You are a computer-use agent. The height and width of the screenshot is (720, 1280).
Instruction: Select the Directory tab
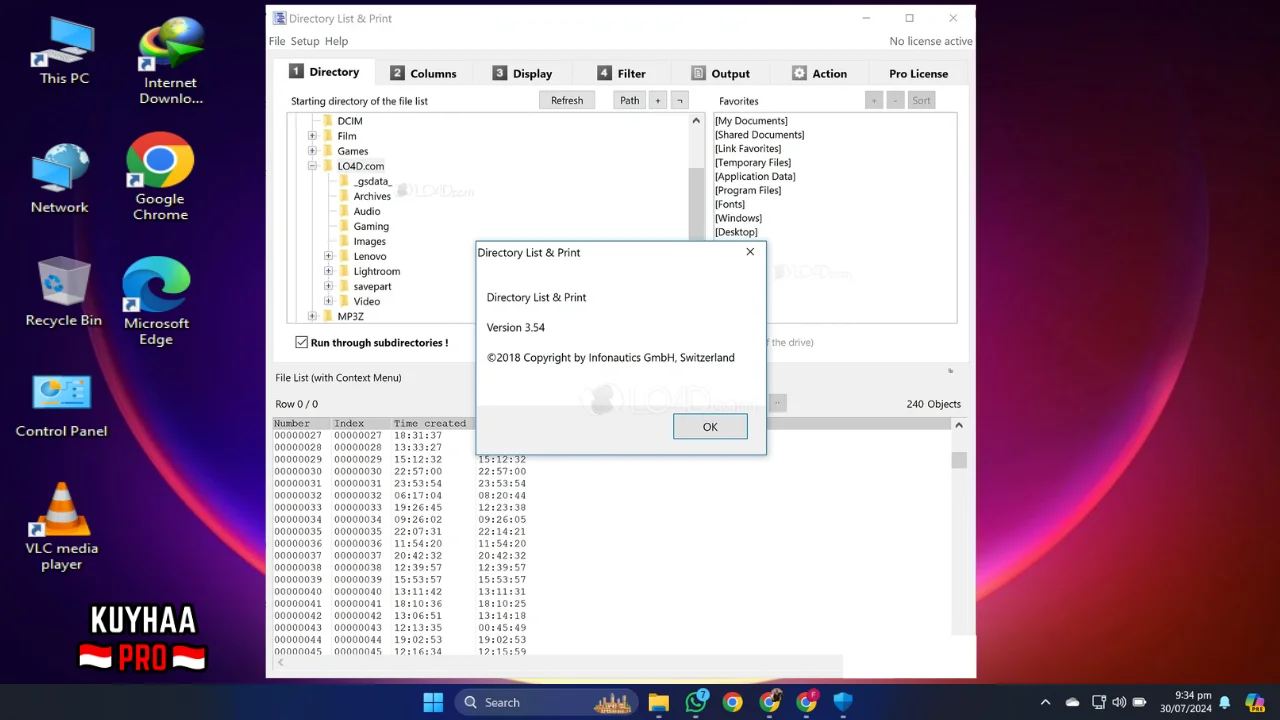pyautogui.click(x=324, y=72)
